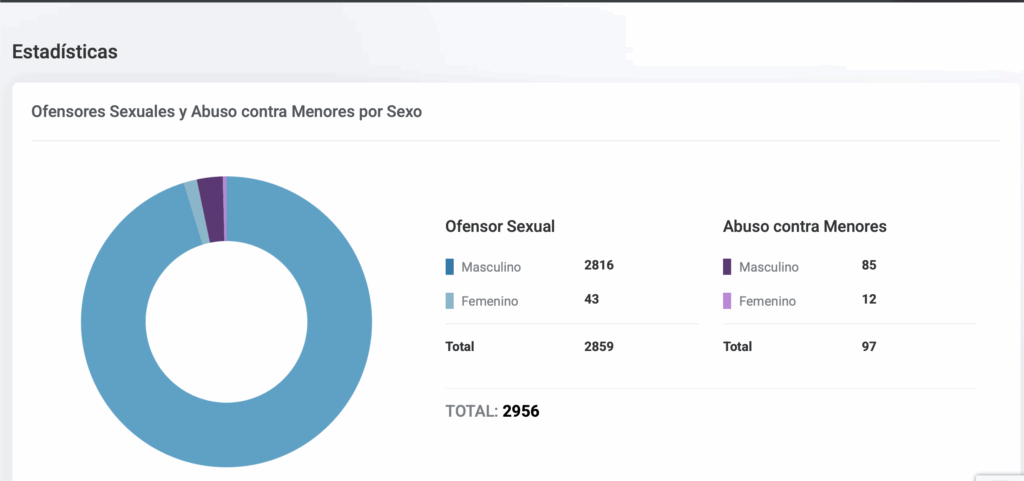Click the Femenino count 43
The width and height of the screenshot is (1024, 481).
click(x=591, y=299)
